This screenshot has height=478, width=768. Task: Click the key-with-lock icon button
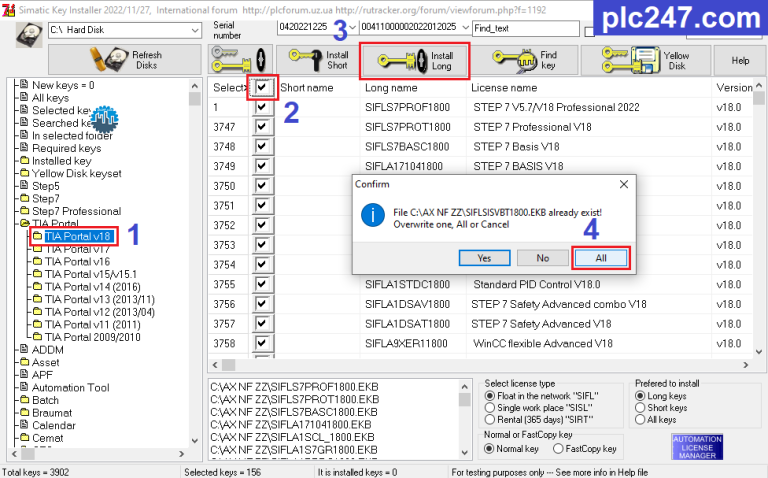(240, 60)
